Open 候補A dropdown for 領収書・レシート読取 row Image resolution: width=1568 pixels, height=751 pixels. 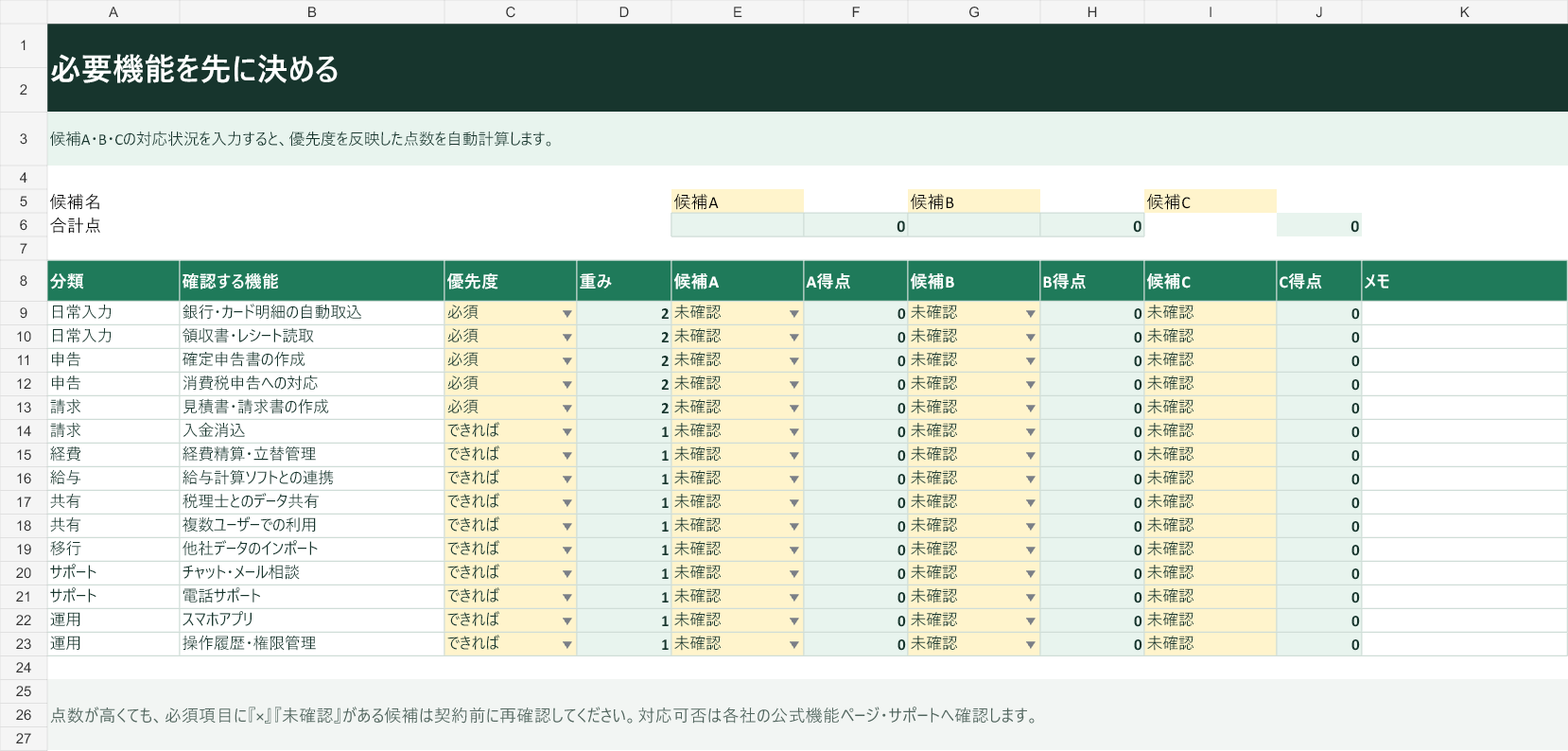coord(793,337)
